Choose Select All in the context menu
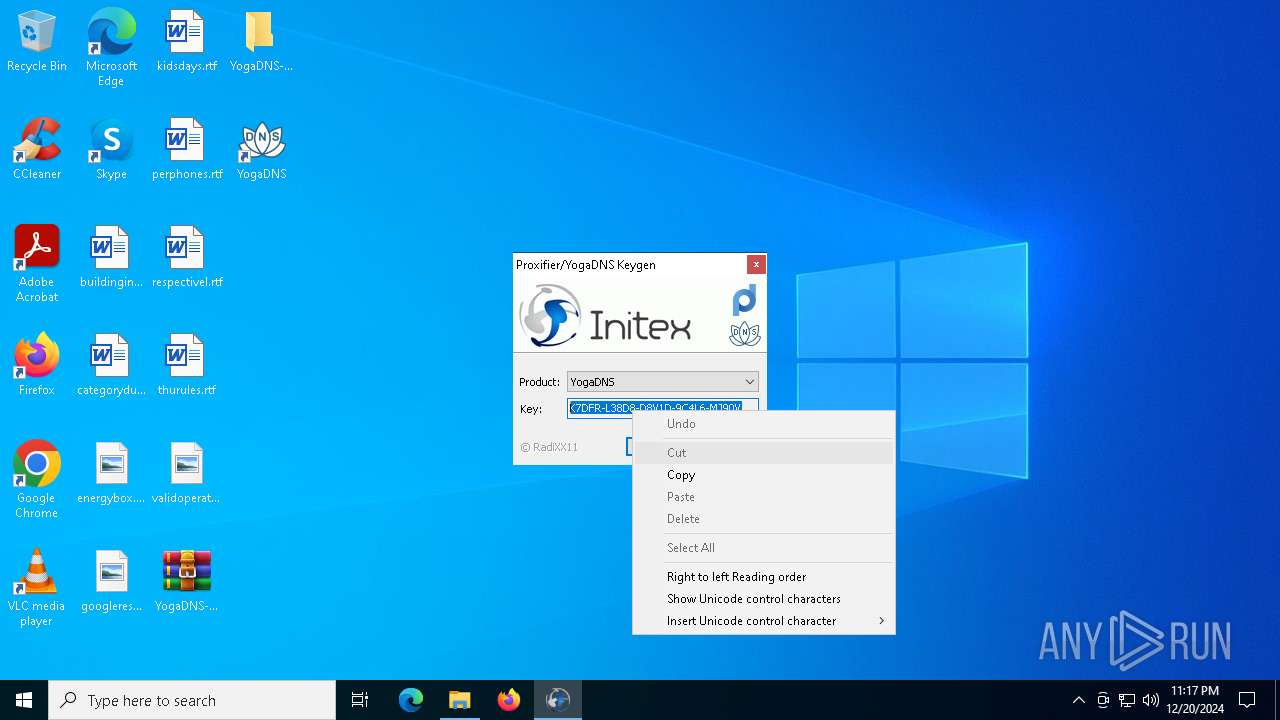This screenshot has width=1280, height=720. point(764,548)
